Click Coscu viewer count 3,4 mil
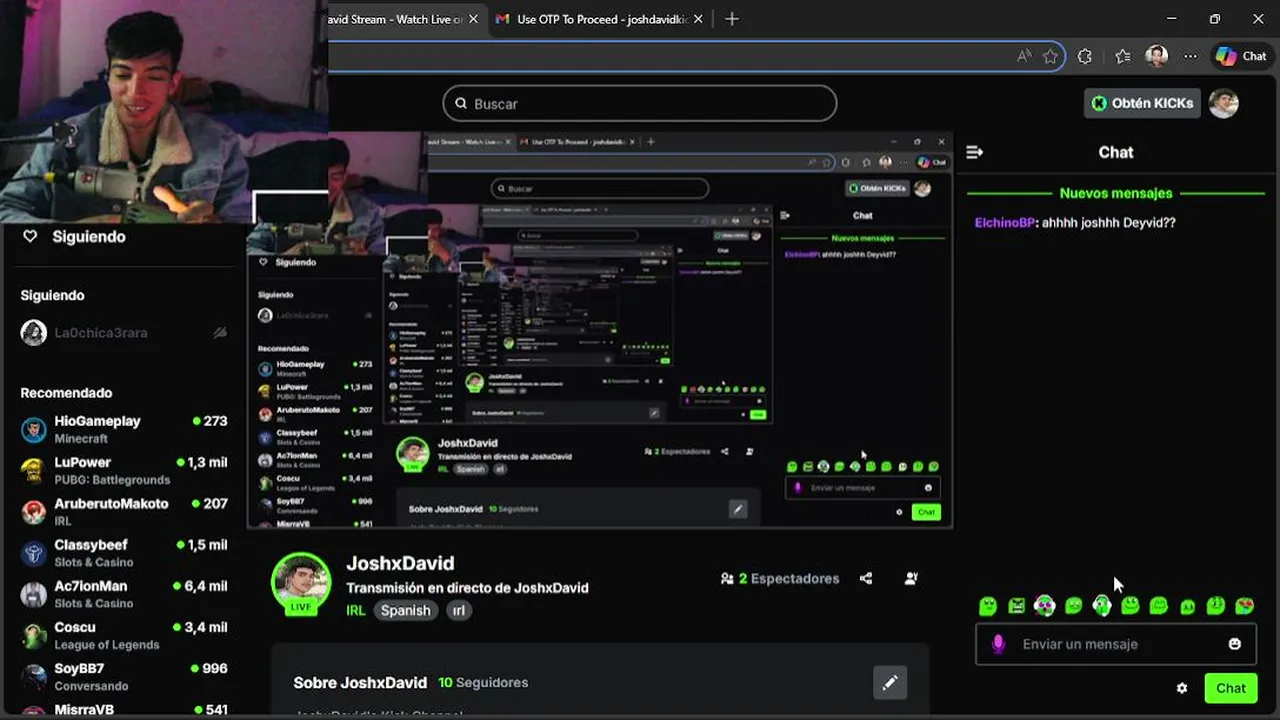The image size is (1280, 720). tap(201, 627)
